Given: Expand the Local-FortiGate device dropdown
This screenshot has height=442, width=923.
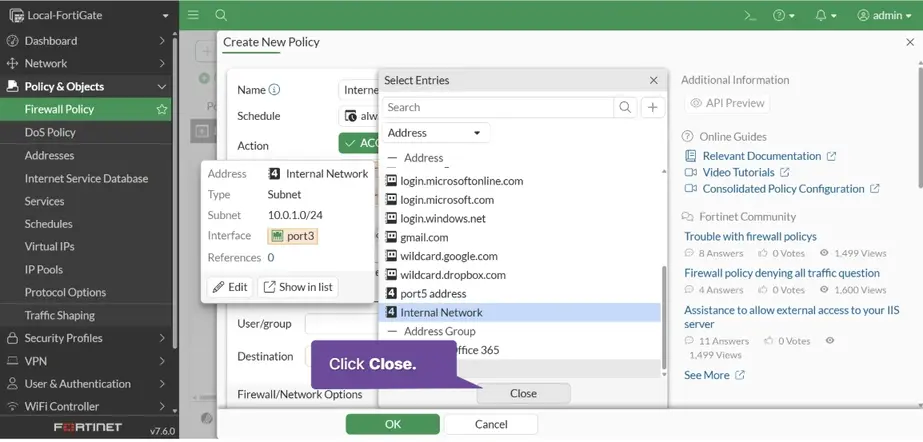Looking at the screenshot, I should click(x=165, y=16).
